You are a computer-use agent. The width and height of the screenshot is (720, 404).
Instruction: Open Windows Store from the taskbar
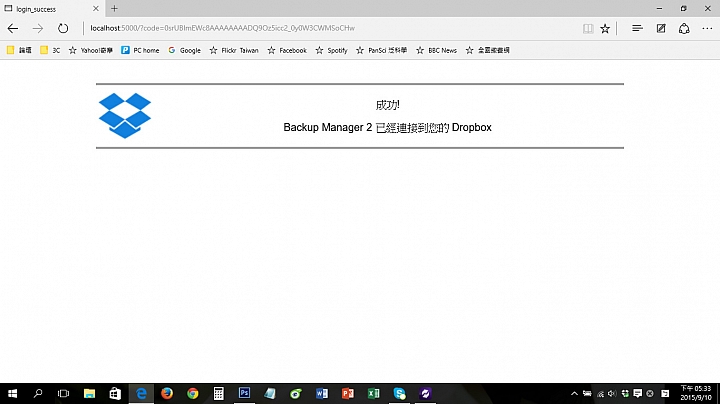pos(115,393)
